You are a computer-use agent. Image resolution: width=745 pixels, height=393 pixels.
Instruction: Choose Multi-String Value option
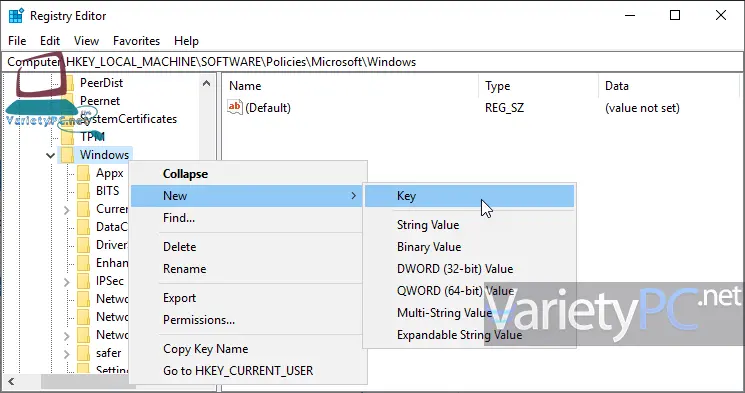click(x=444, y=313)
